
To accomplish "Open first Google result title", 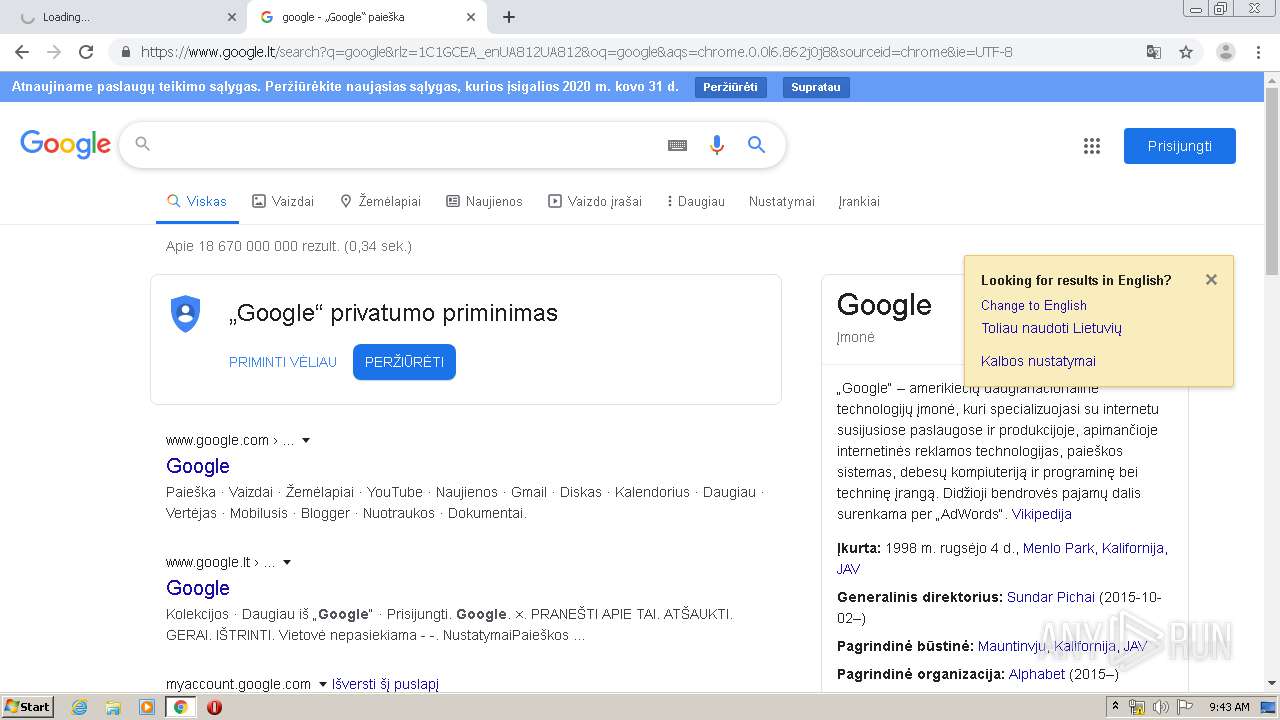I will (x=198, y=466).
